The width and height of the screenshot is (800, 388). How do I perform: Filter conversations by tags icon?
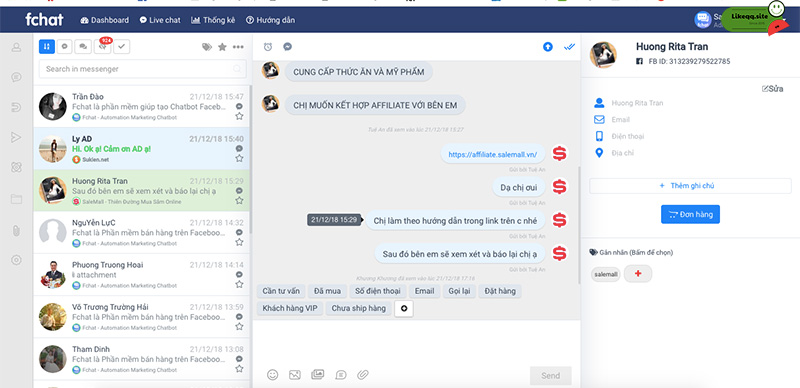207,47
